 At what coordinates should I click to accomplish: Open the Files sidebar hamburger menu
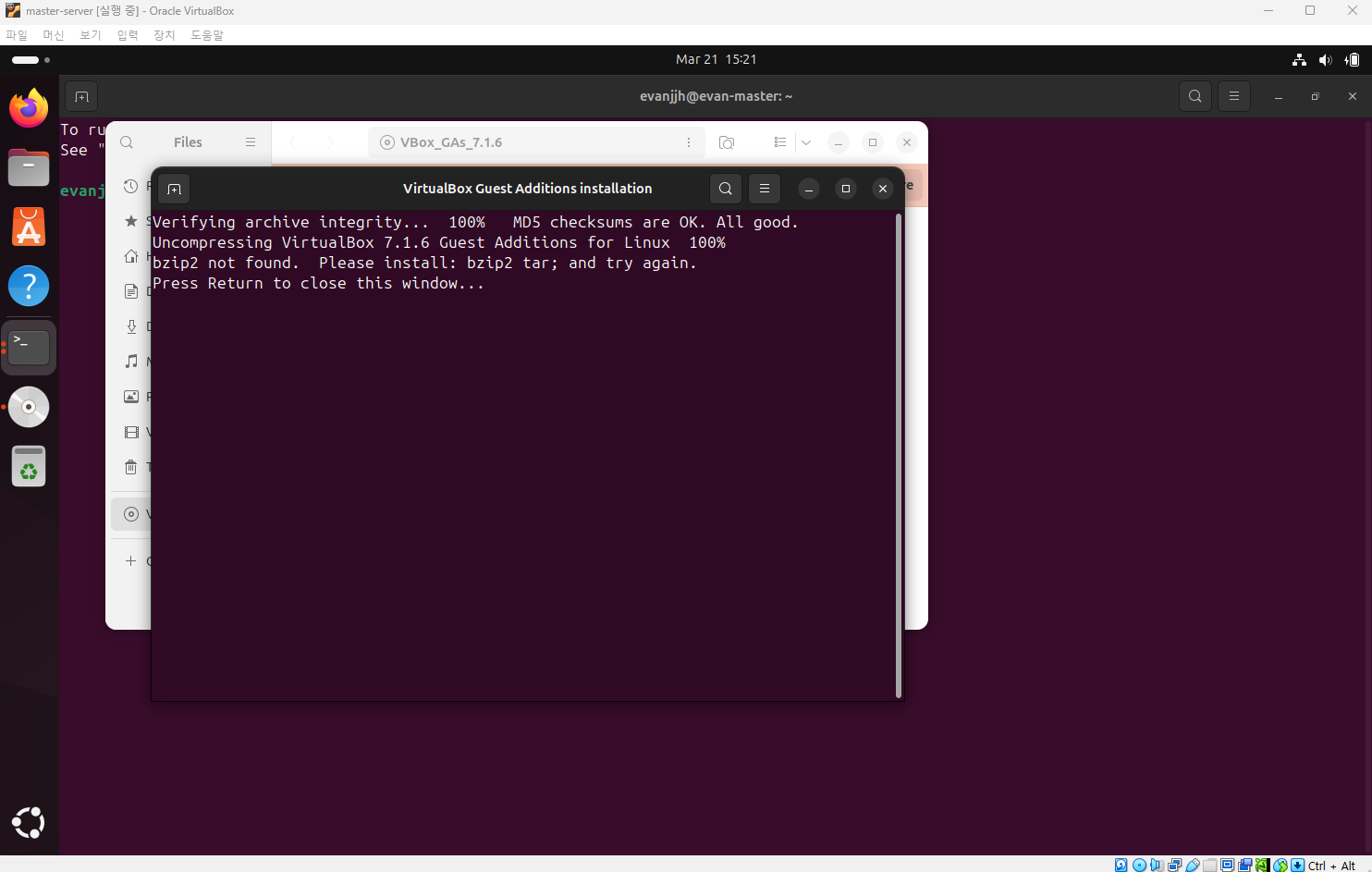point(251,142)
